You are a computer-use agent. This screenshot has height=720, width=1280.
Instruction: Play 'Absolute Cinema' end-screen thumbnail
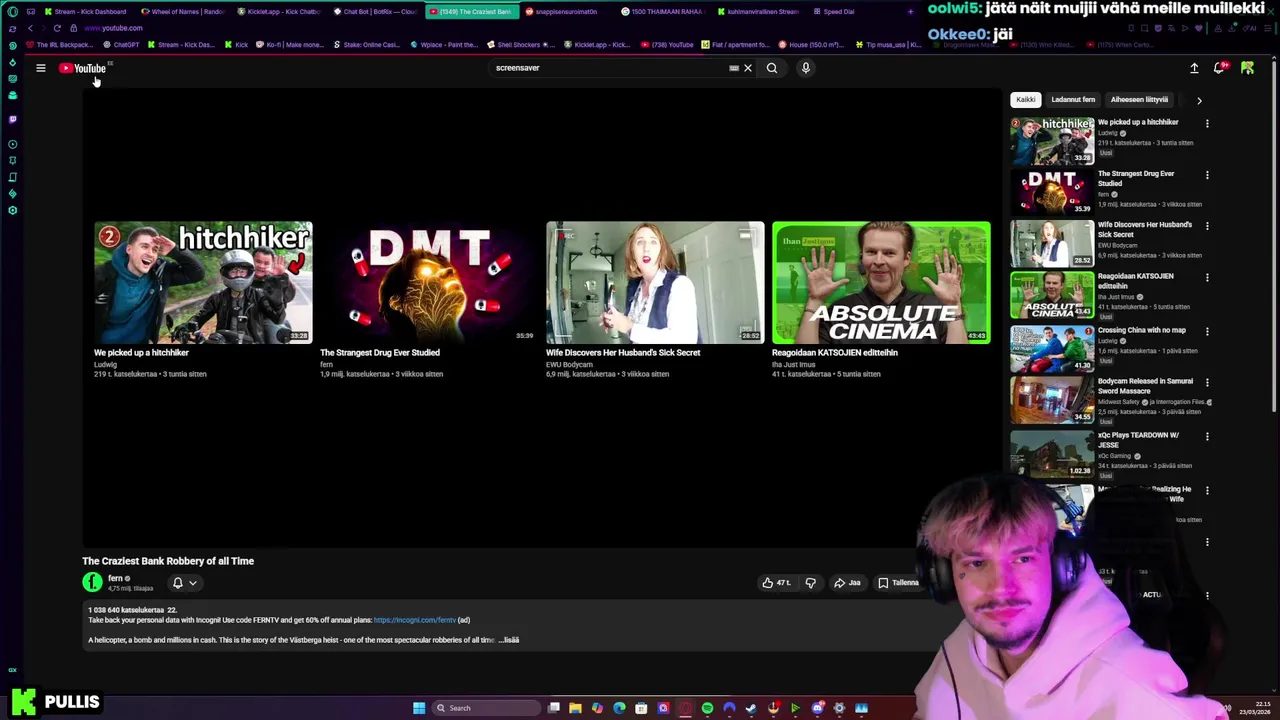point(881,282)
